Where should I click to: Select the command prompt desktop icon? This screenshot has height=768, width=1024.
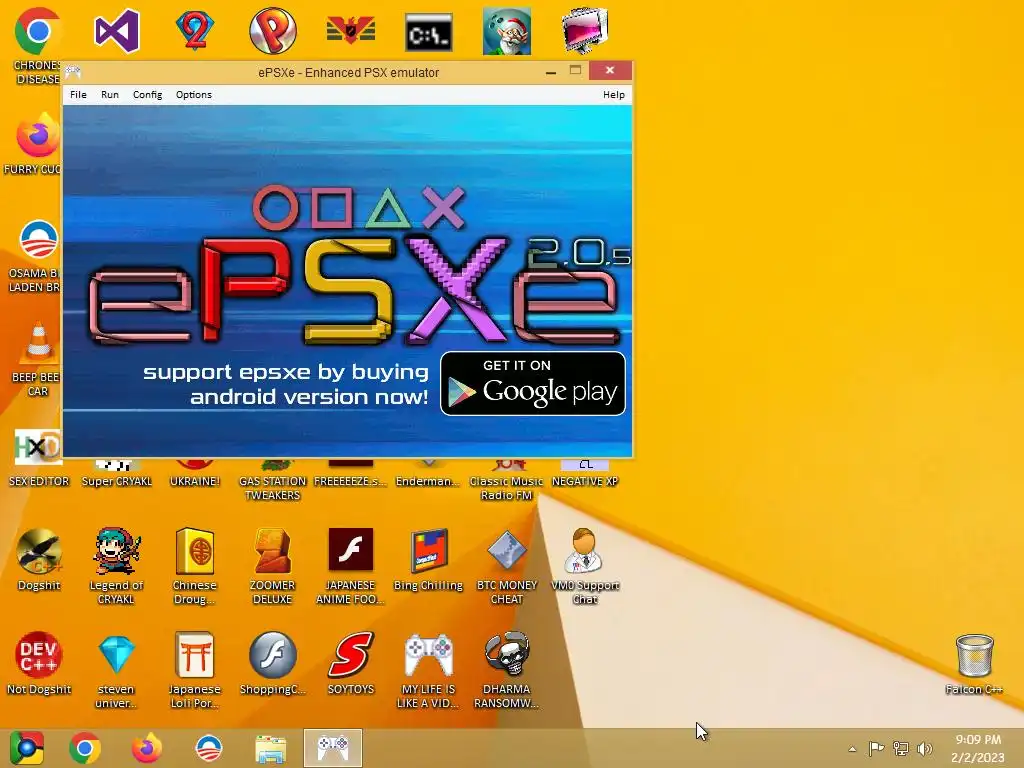(428, 31)
